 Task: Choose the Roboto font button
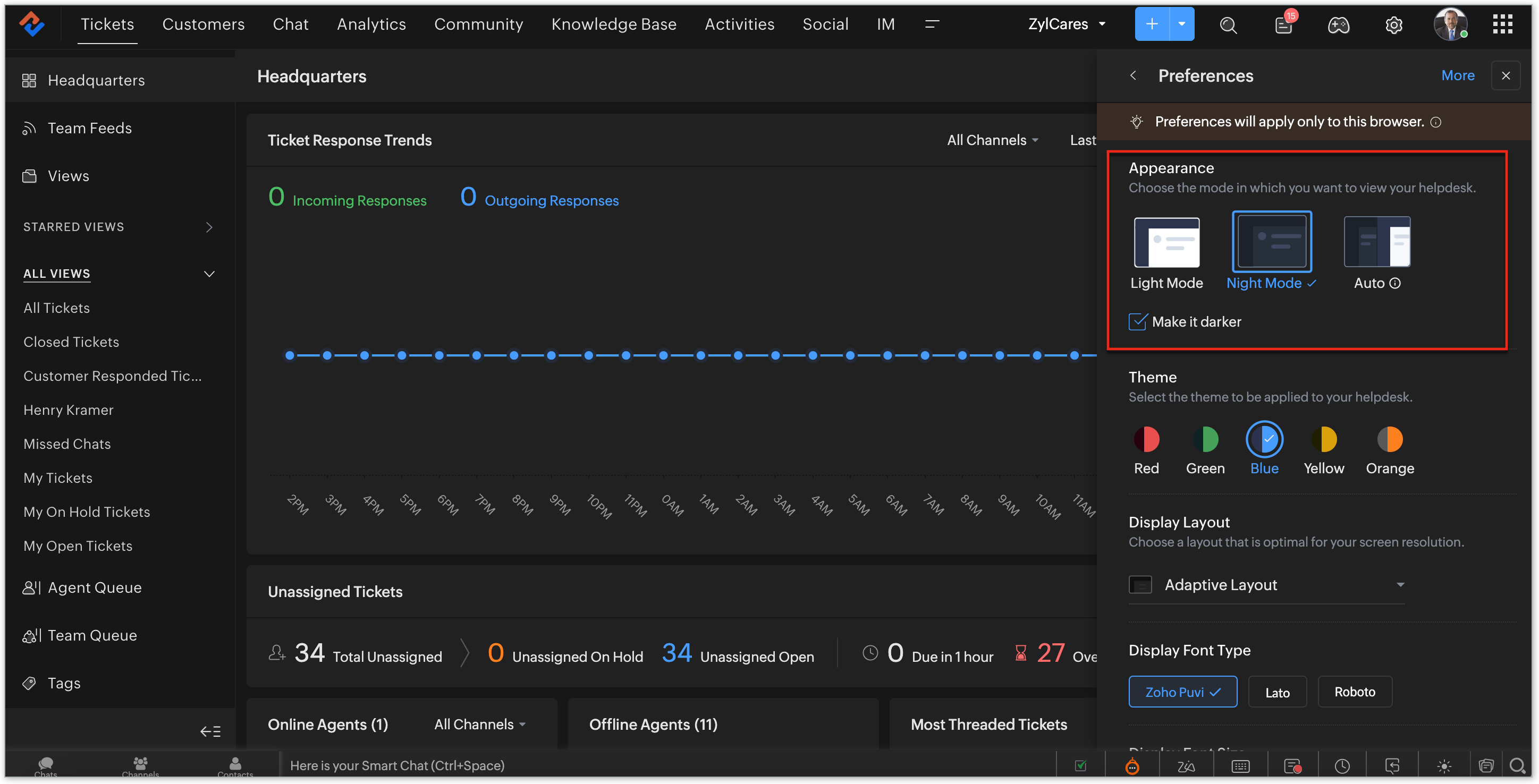point(1355,692)
